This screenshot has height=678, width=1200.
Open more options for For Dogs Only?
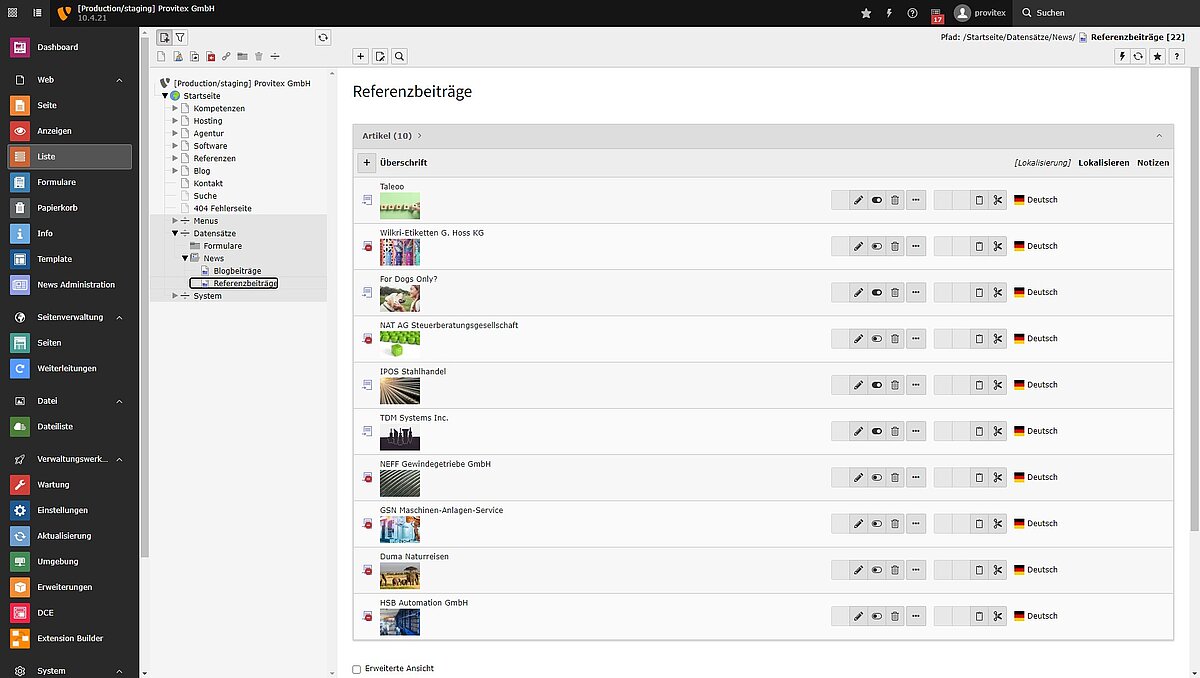click(914, 292)
